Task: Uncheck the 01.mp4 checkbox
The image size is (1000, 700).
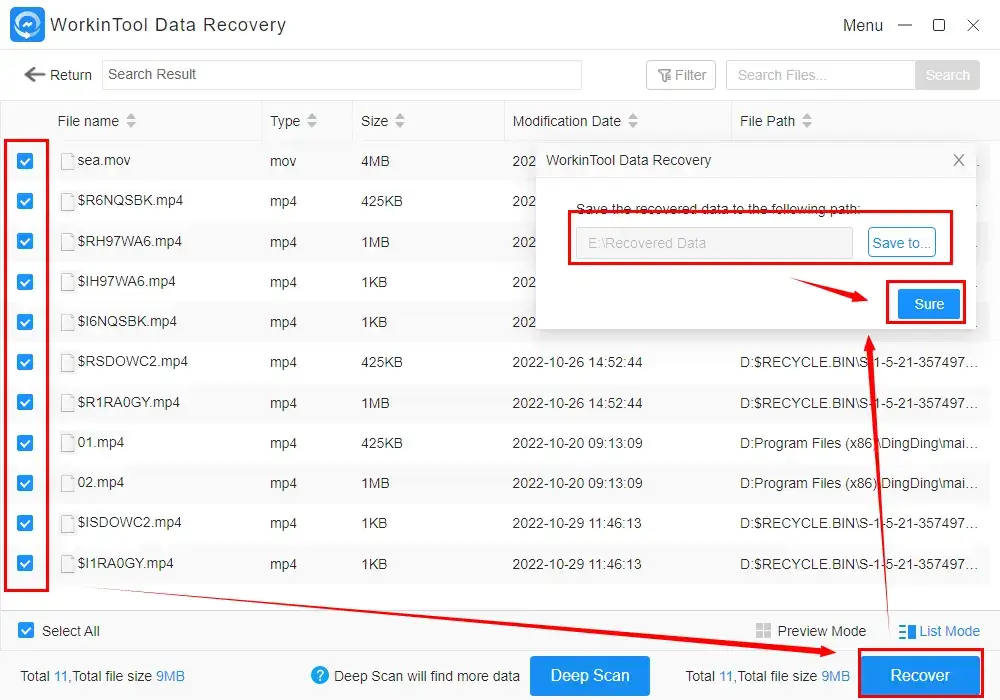Action: [25, 442]
